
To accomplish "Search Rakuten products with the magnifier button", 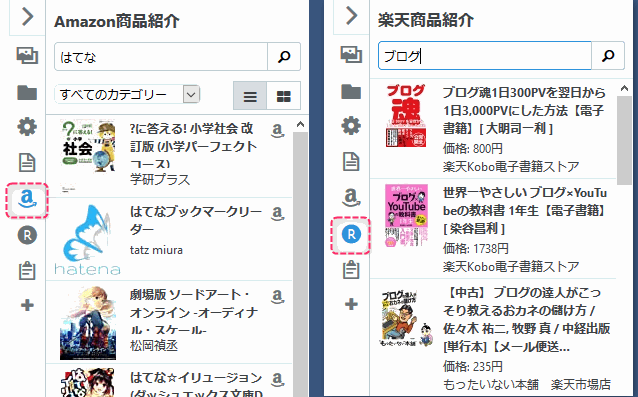I will click(x=608, y=55).
